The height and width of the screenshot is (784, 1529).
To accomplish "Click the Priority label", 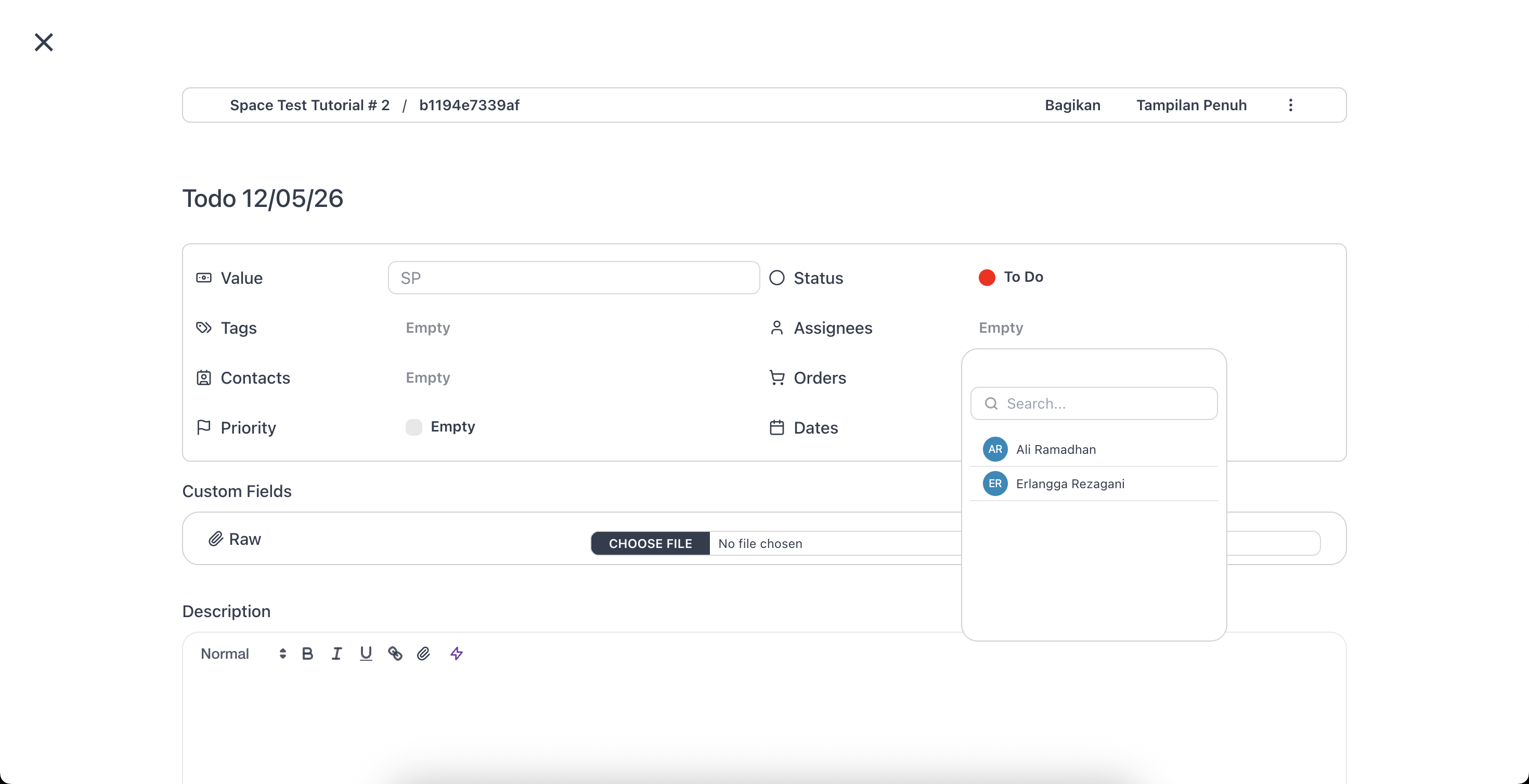I will coord(248,427).
